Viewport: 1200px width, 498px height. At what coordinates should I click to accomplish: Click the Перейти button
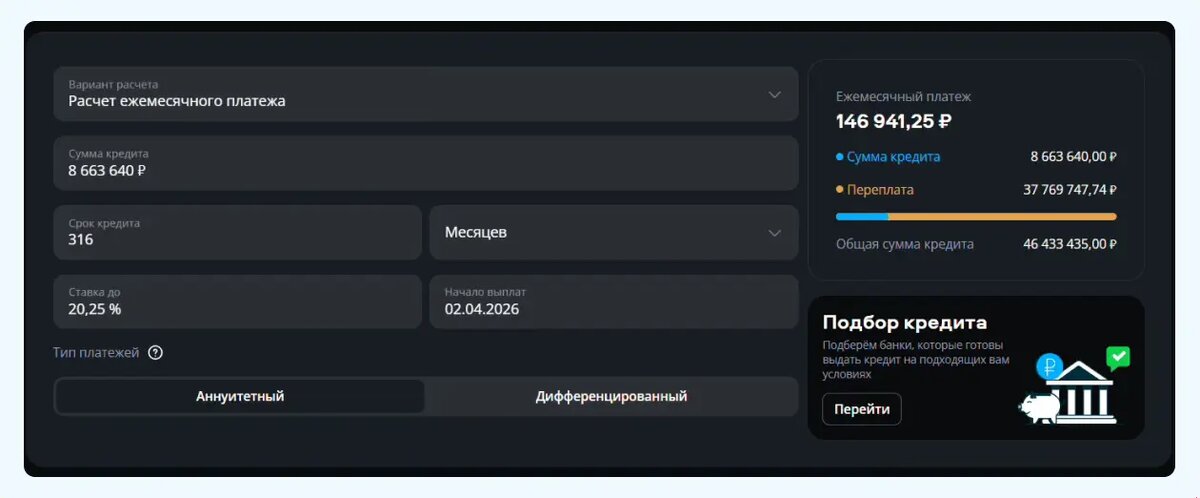[x=862, y=409]
